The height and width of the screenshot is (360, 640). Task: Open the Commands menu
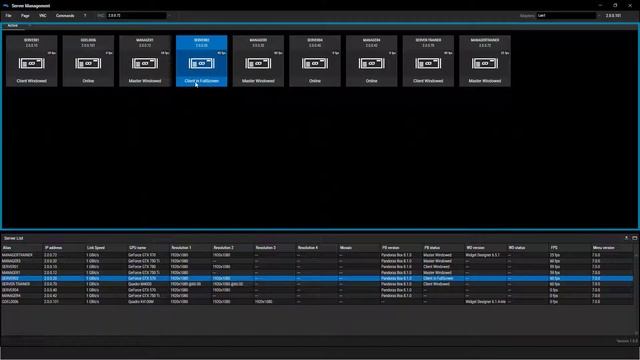tap(65, 16)
